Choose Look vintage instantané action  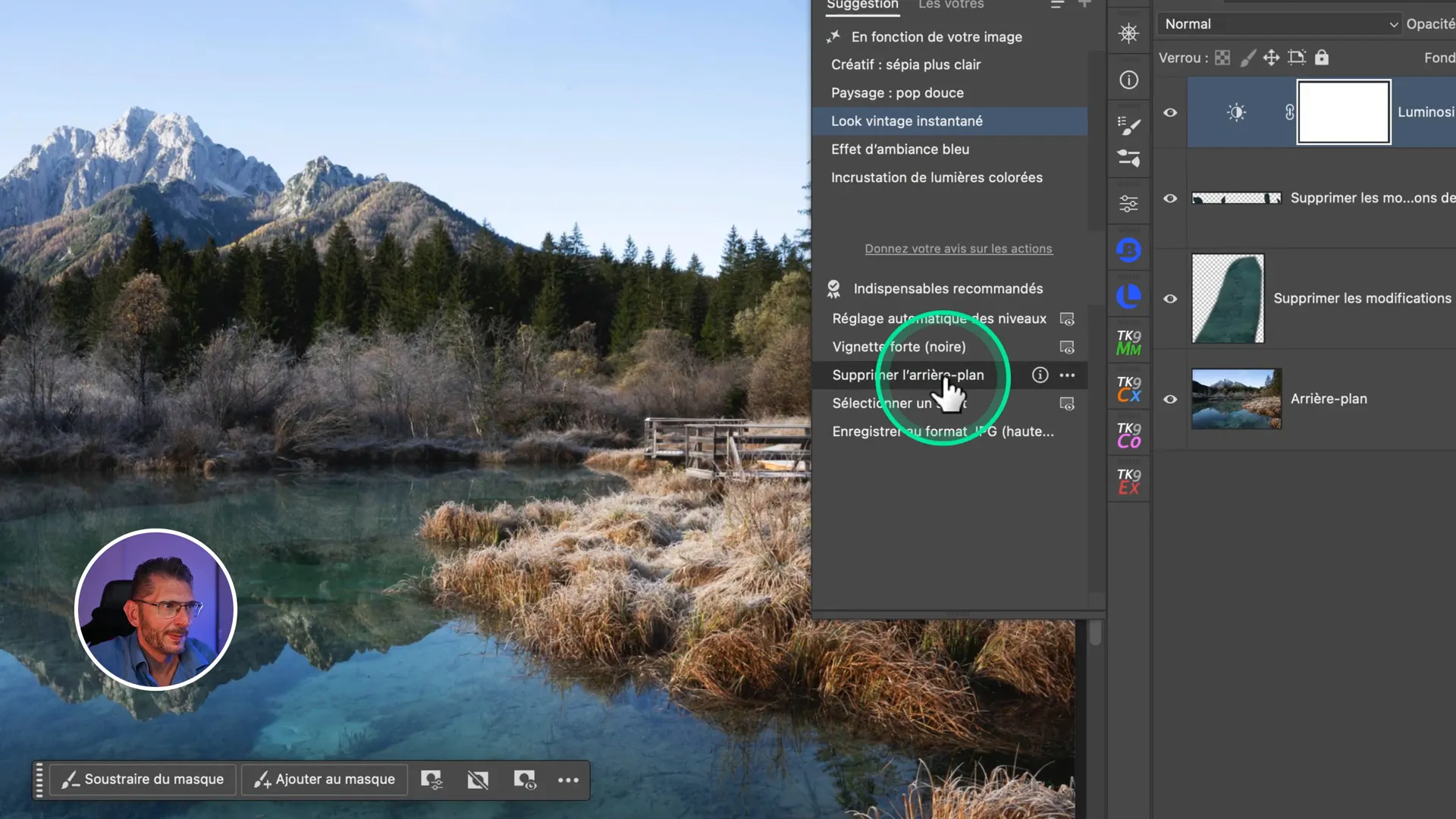coord(949,121)
